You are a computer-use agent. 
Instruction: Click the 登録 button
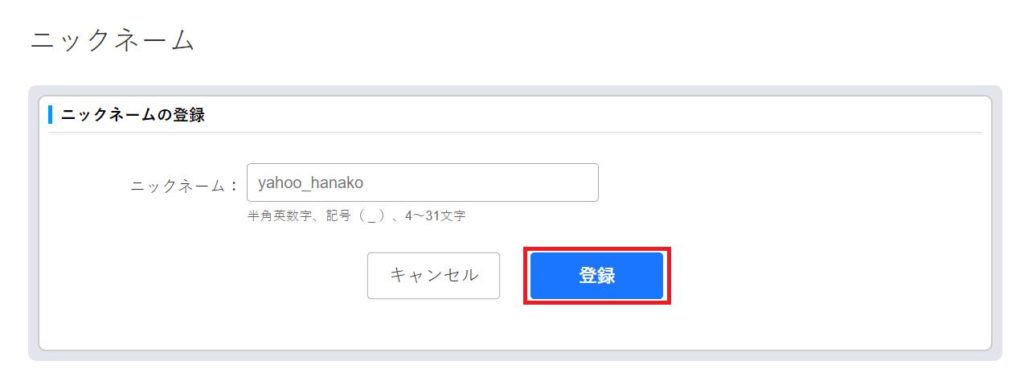[596, 276]
